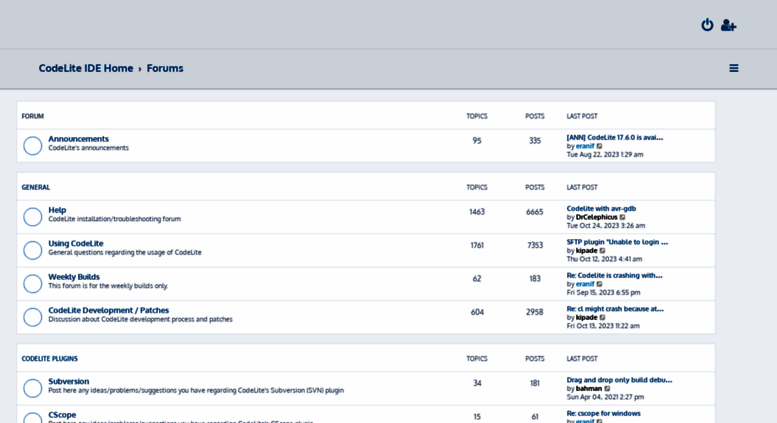Screen dimensions: 777x423
Task: Open 'Re: cl might crash because at…' post
Action: 615,309
